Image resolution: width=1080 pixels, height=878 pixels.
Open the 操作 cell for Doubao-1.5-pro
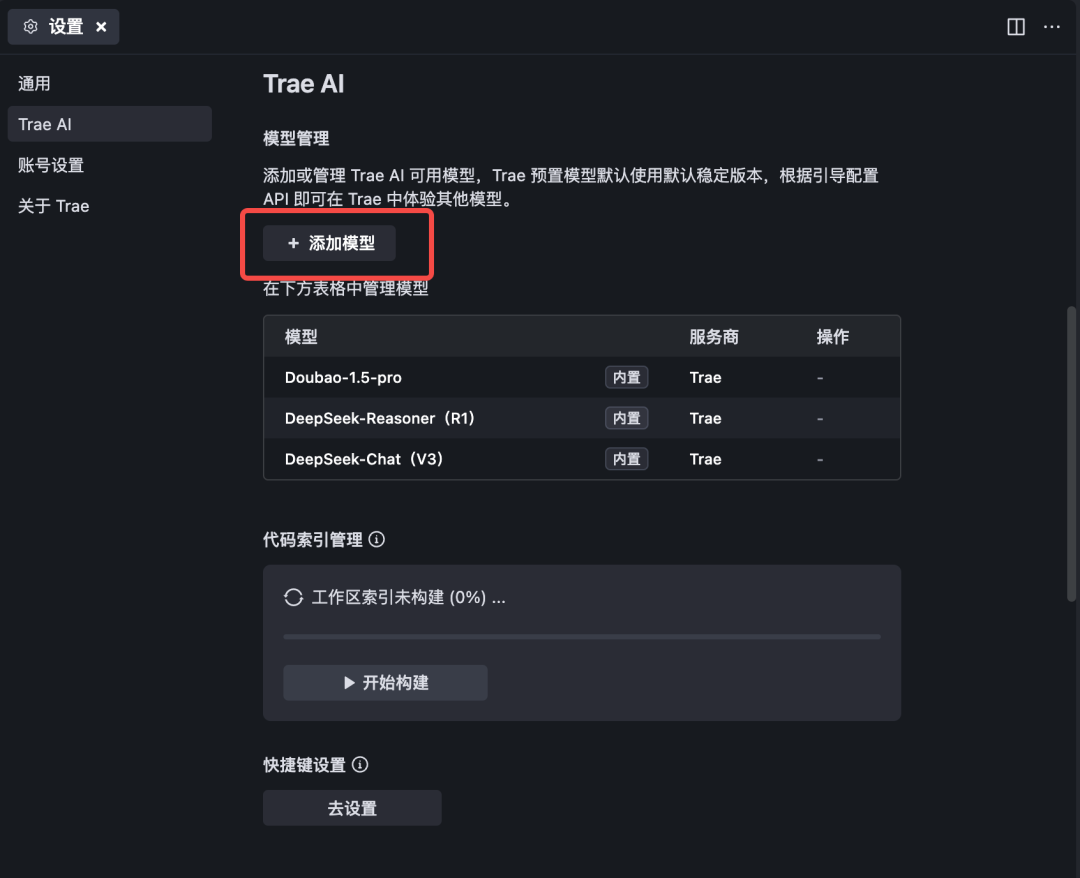pyautogui.click(x=820, y=377)
